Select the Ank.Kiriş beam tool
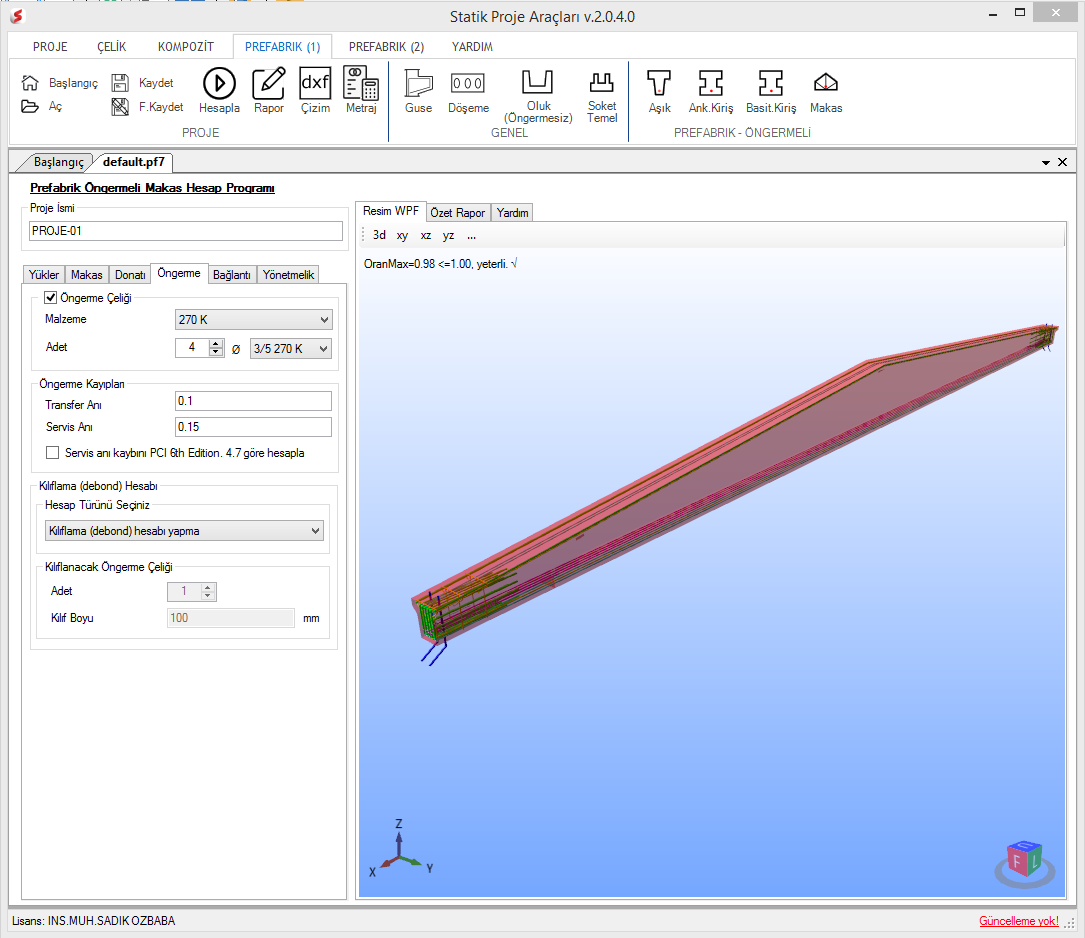This screenshot has width=1085, height=938. click(711, 90)
